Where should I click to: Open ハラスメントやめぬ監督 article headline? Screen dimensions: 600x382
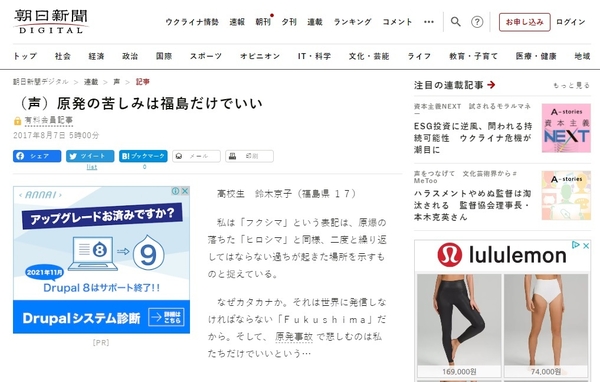click(472, 205)
